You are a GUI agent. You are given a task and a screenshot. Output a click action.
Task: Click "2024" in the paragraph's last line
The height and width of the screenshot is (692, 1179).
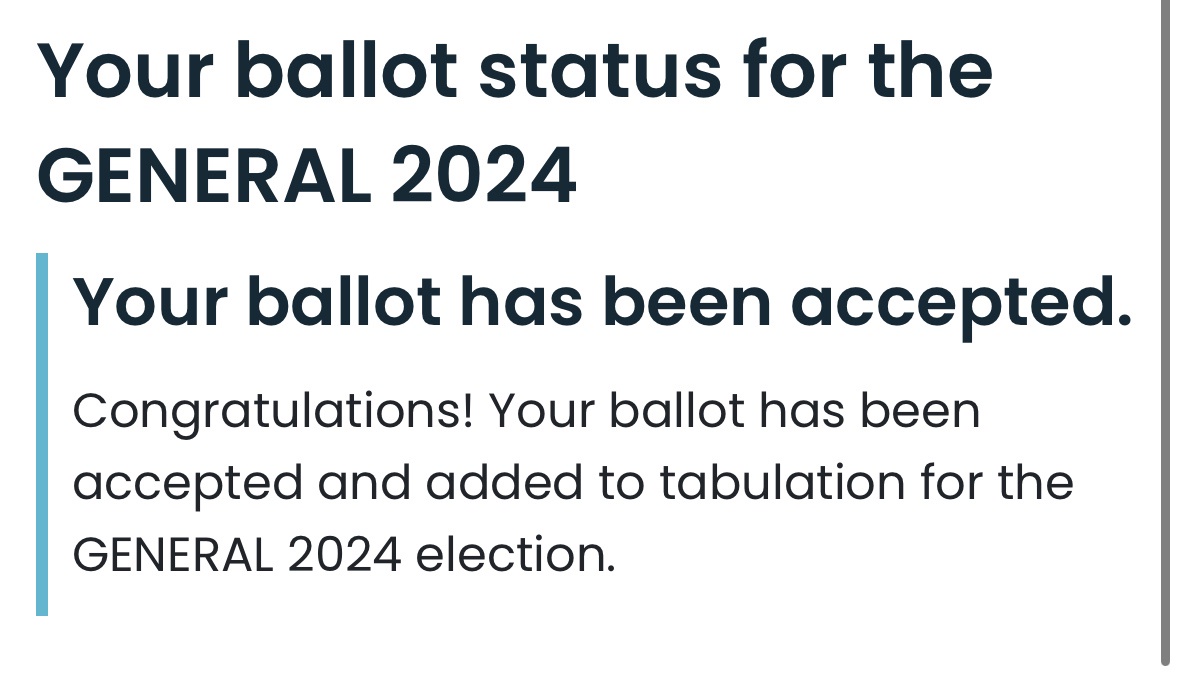344,555
